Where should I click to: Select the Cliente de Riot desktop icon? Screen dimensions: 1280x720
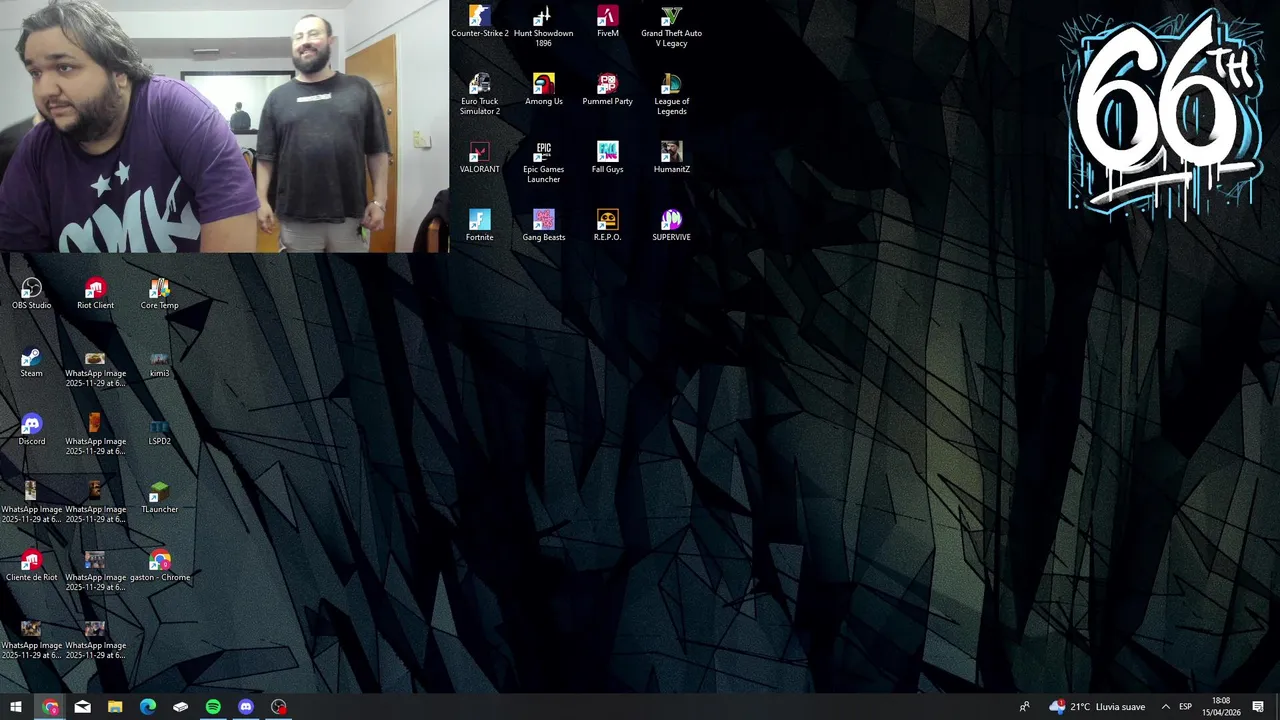point(32,566)
